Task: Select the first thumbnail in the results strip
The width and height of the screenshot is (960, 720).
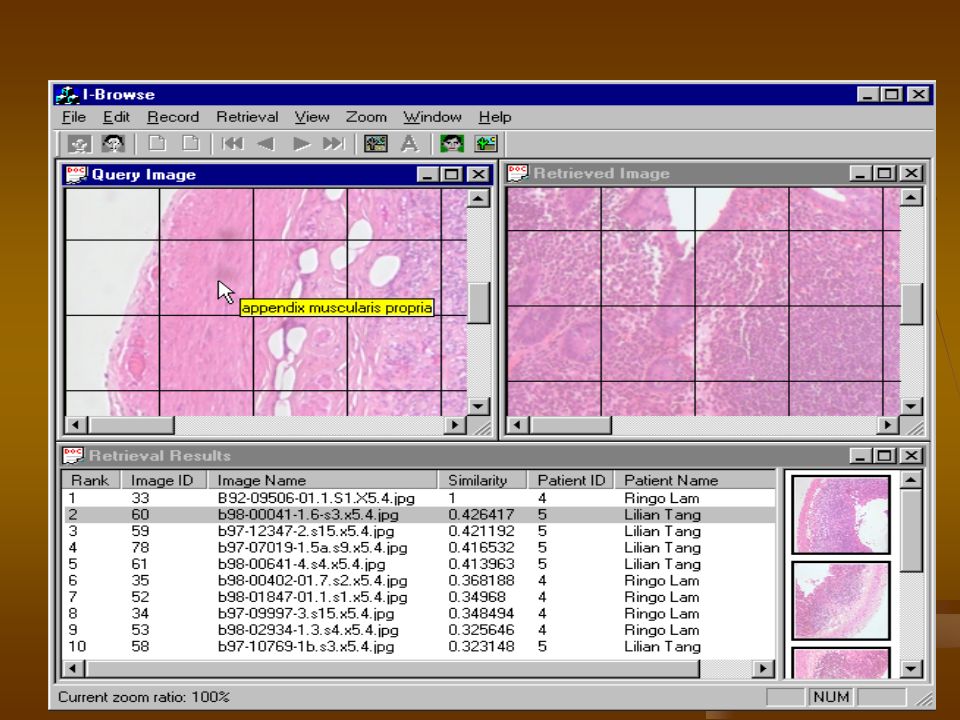Action: point(841,515)
